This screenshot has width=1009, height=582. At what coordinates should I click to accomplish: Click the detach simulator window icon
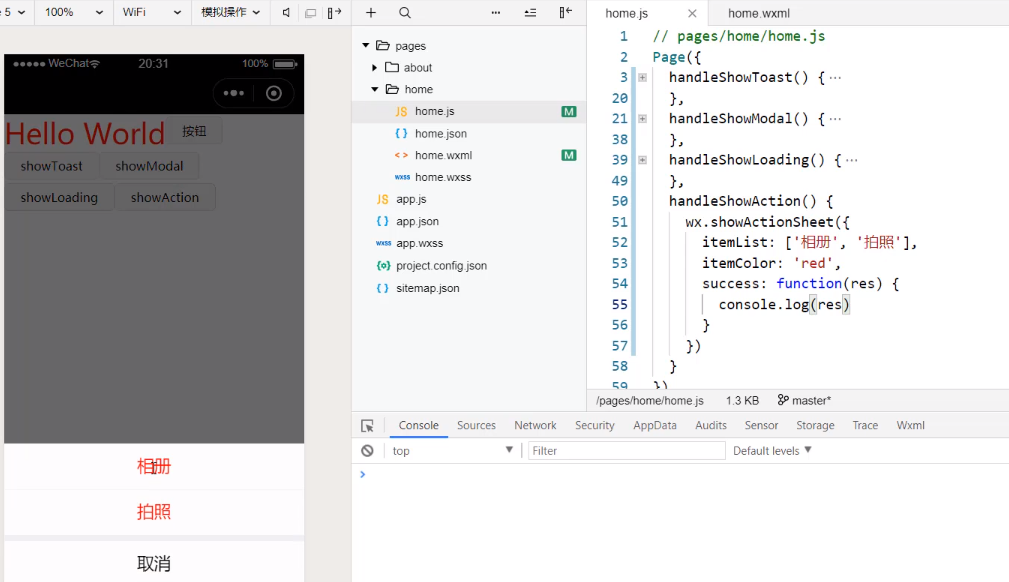coord(310,13)
